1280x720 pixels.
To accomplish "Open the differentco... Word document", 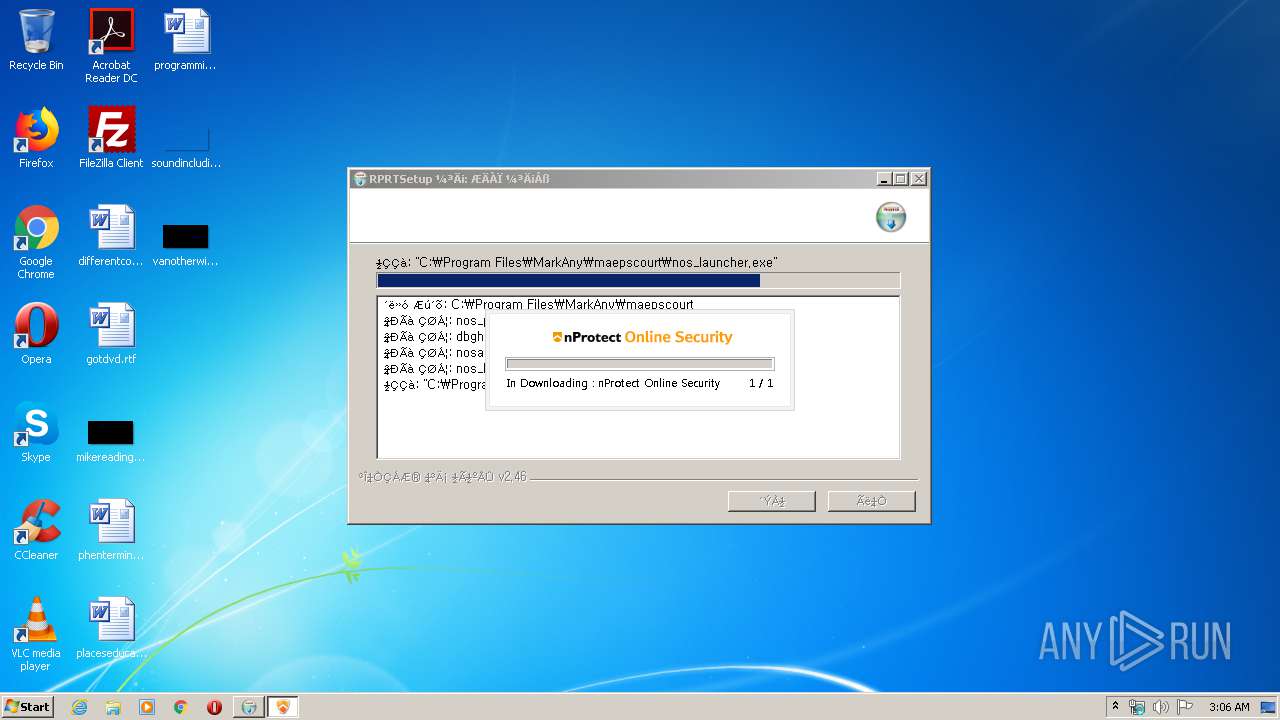I will coord(111,236).
